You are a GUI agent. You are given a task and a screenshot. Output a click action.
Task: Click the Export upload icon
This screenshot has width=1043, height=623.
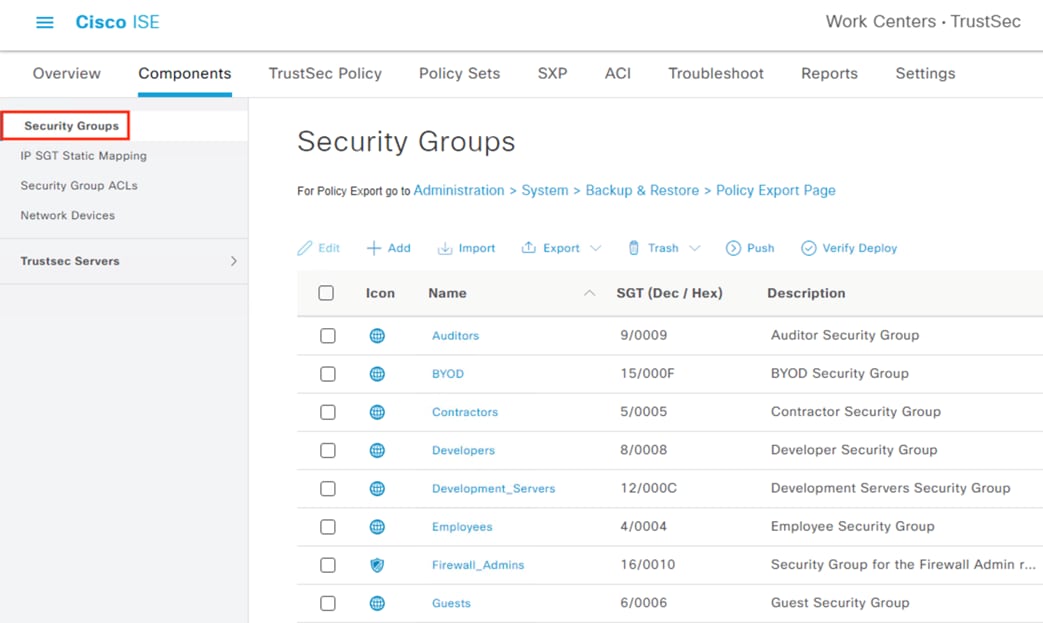tap(528, 247)
